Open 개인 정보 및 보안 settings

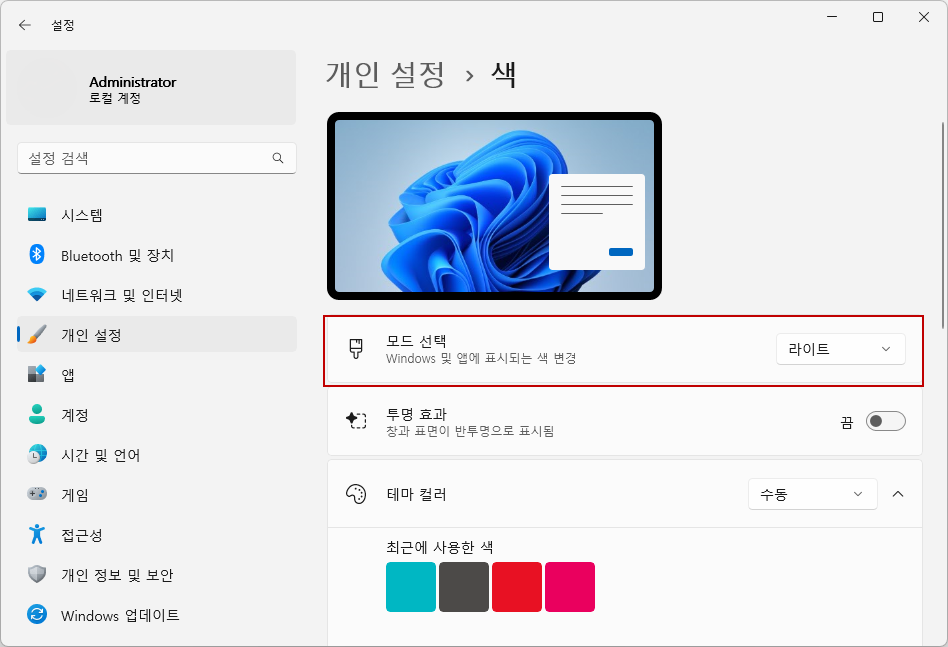point(157,574)
